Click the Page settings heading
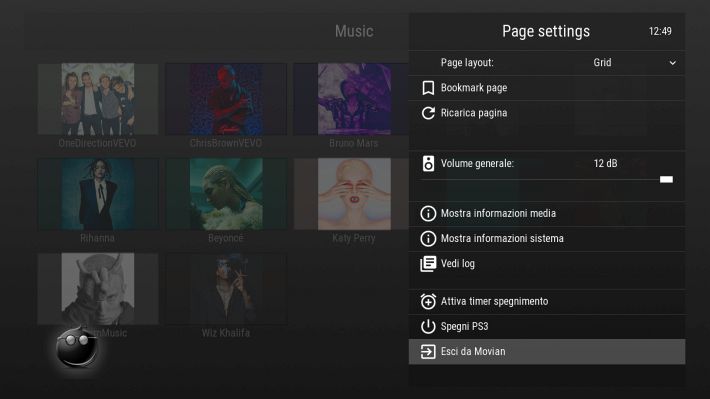This screenshot has width=710, height=399. (546, 31)
